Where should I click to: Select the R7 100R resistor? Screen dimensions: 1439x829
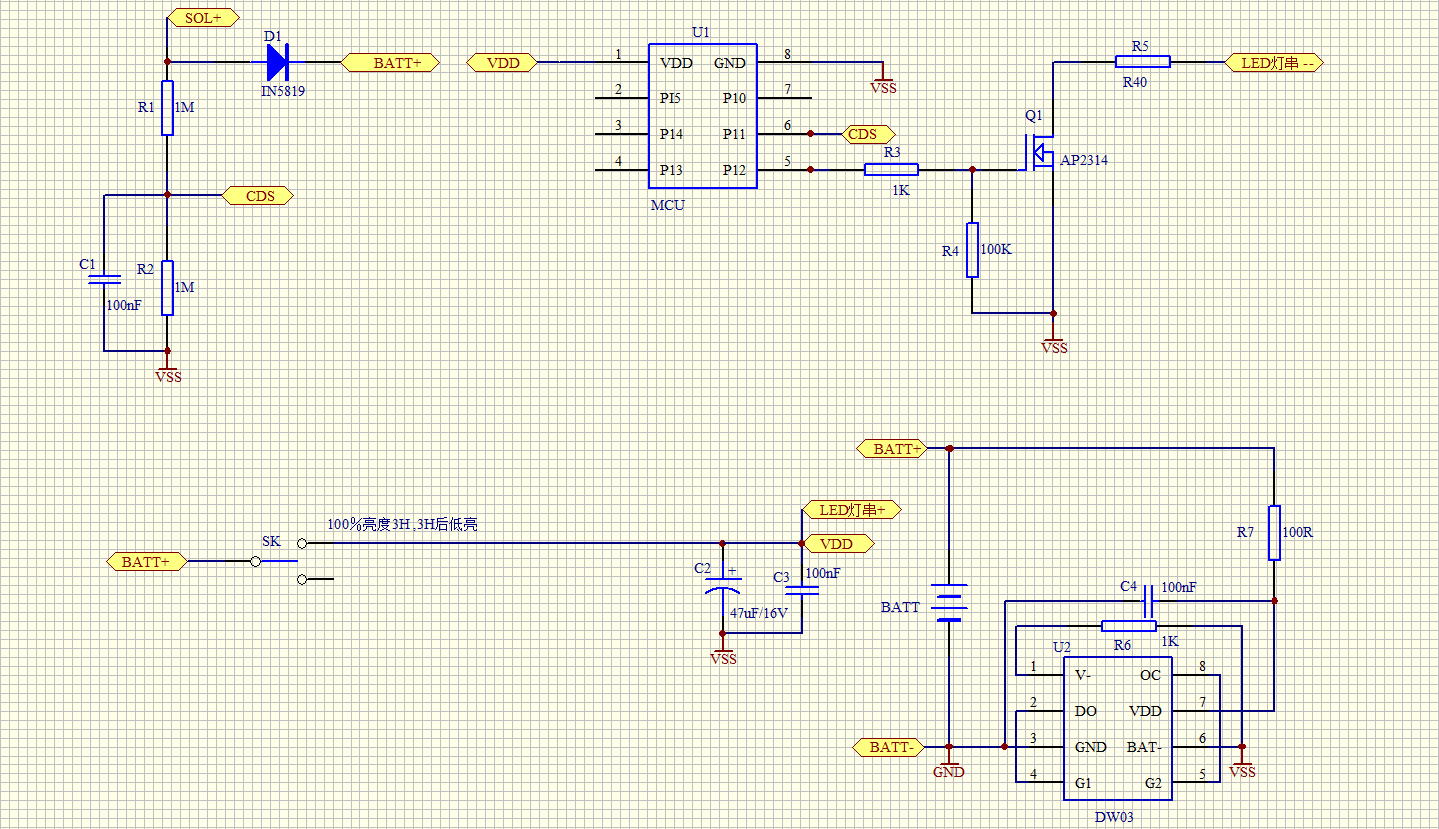[x=1274, y=533]
